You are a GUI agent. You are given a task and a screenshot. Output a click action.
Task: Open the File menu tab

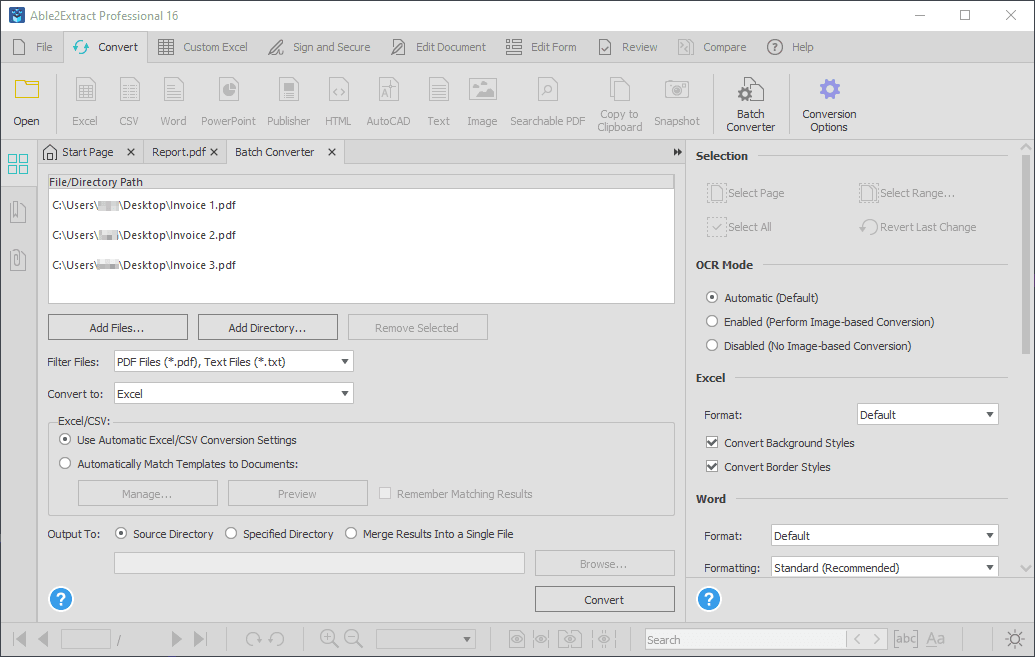click(x=33, y=47)
